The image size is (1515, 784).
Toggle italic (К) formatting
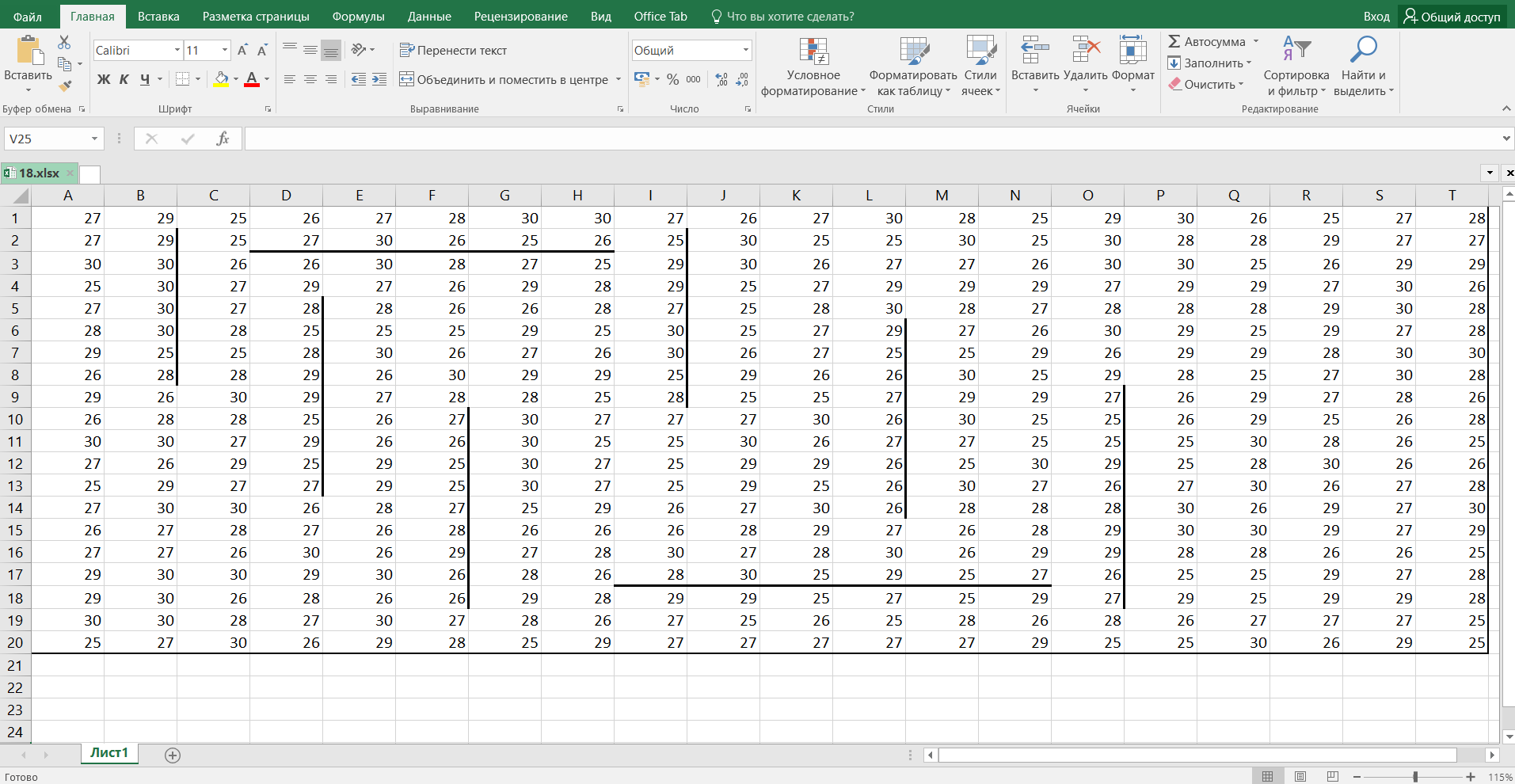click(x=124, y=79)
